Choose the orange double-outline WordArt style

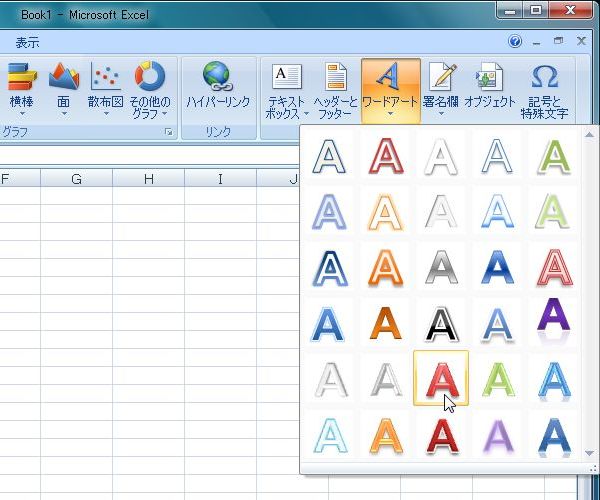coord(386,267)
